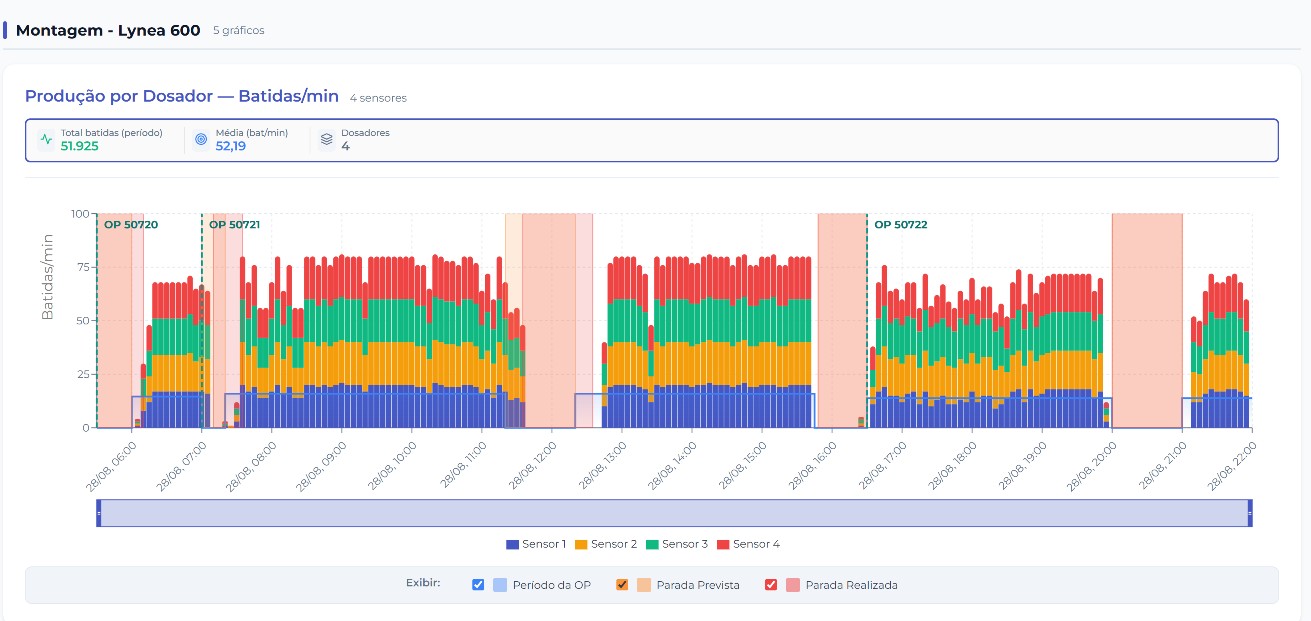Screen dimensions: 1311x621
Task: Click the "Dosadores" stat label
Action: 365,132
